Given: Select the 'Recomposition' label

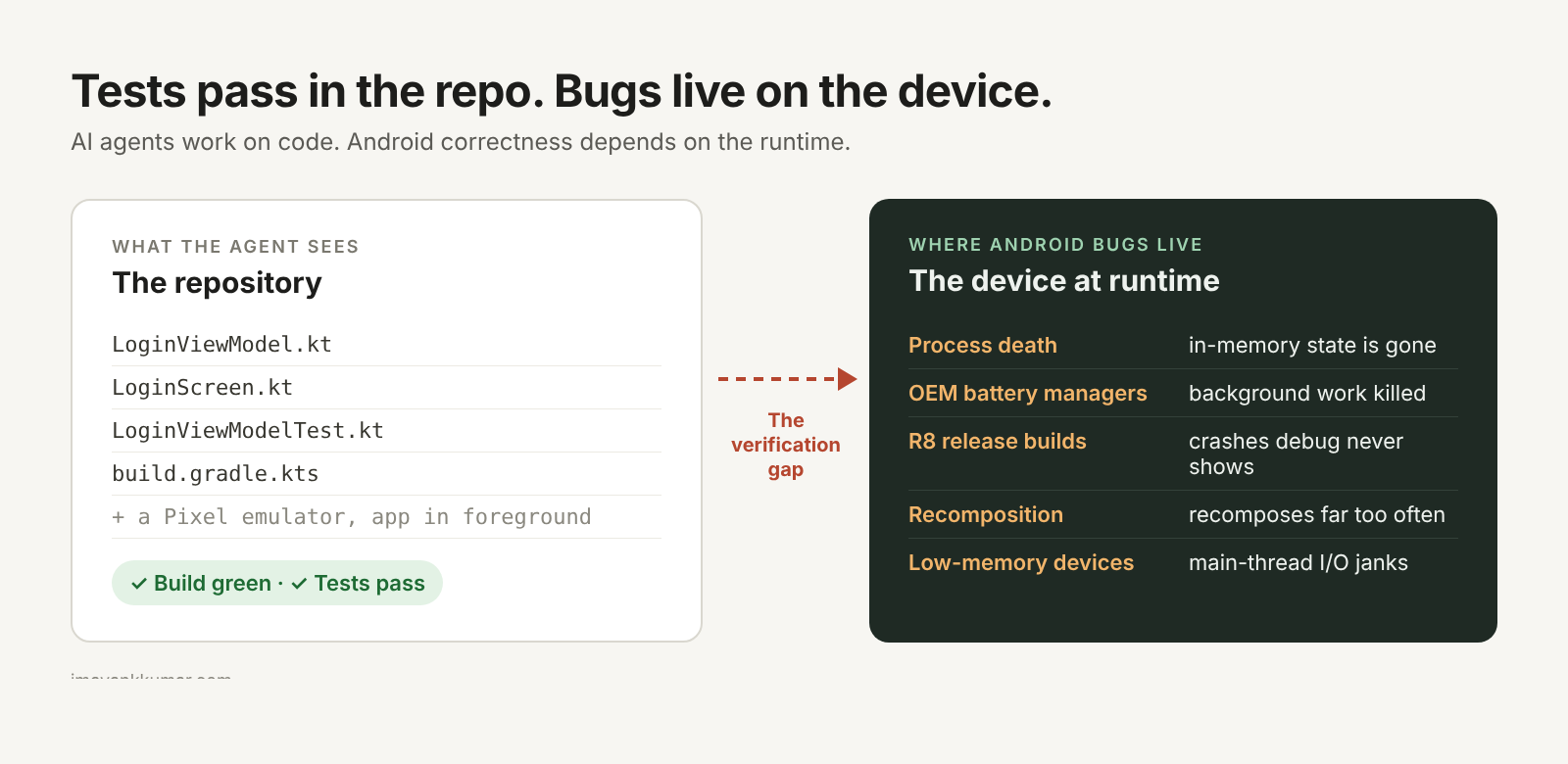Looking at the screenshot, I should pyautogui.click(x=986, y=515).
